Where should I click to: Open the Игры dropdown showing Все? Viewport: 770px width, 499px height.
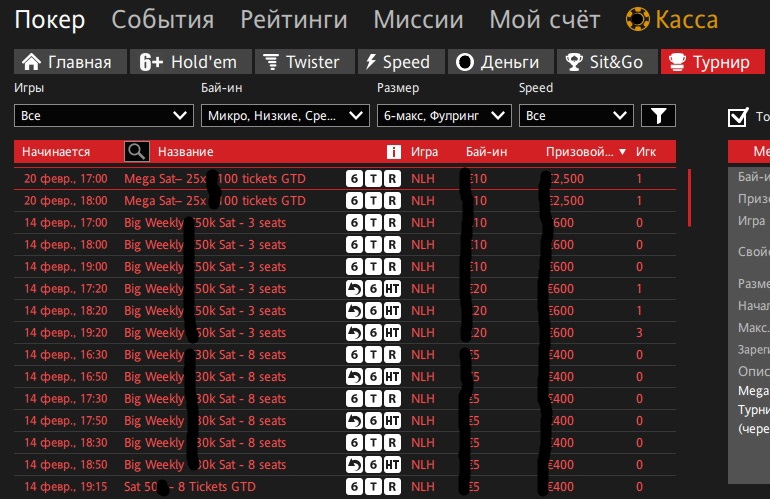[x=104, y=116]
